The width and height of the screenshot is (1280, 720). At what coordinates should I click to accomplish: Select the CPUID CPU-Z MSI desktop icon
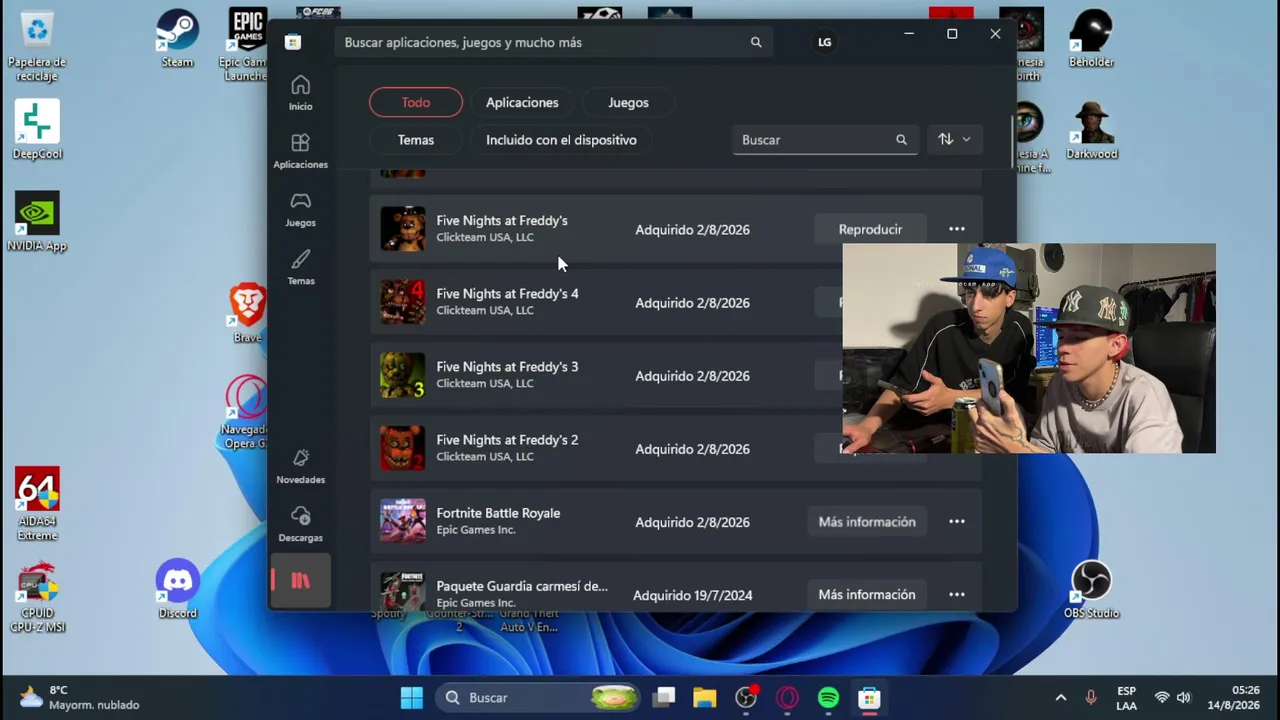(x=37, y=597)
